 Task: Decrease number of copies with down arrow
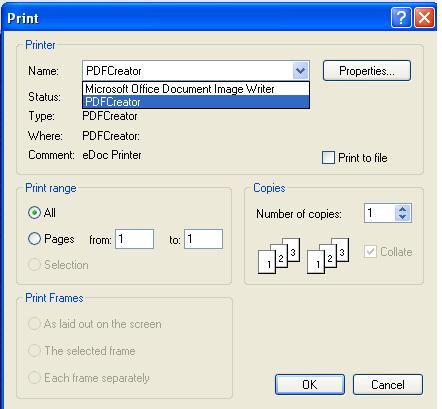pos(402,217)
